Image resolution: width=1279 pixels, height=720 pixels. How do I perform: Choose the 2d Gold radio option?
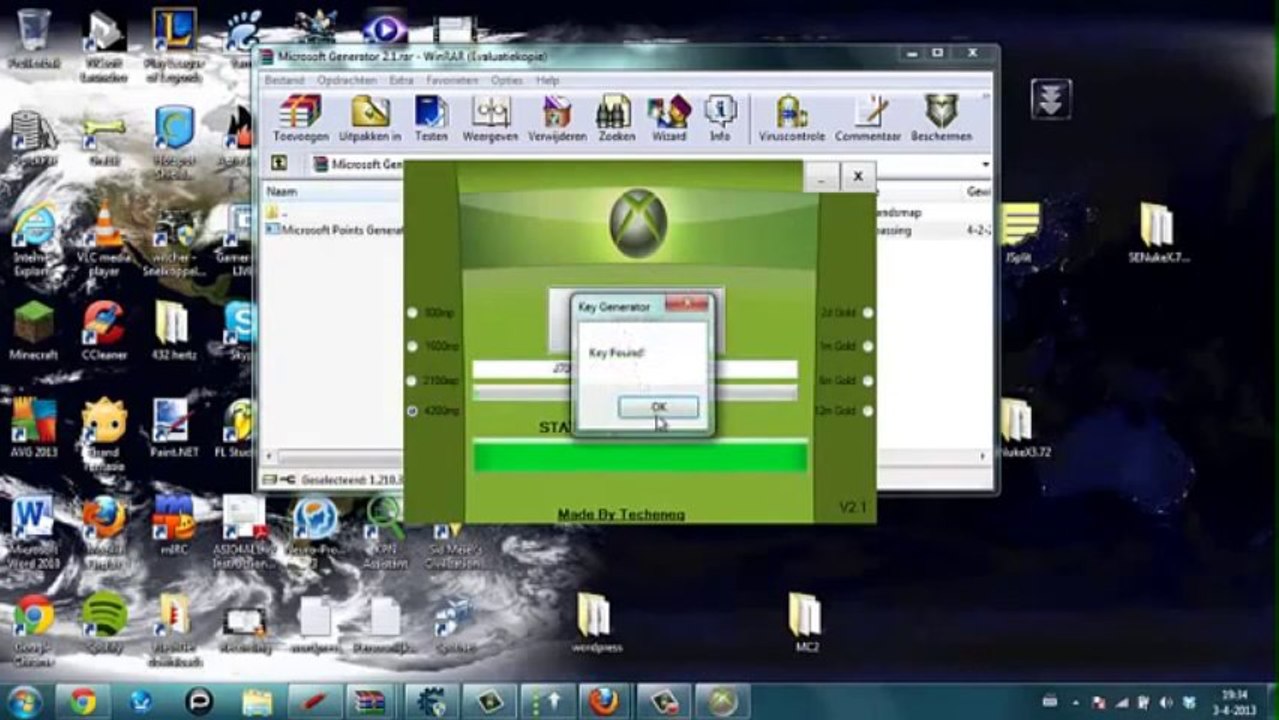pyautogui.click(x=868, y=313)
